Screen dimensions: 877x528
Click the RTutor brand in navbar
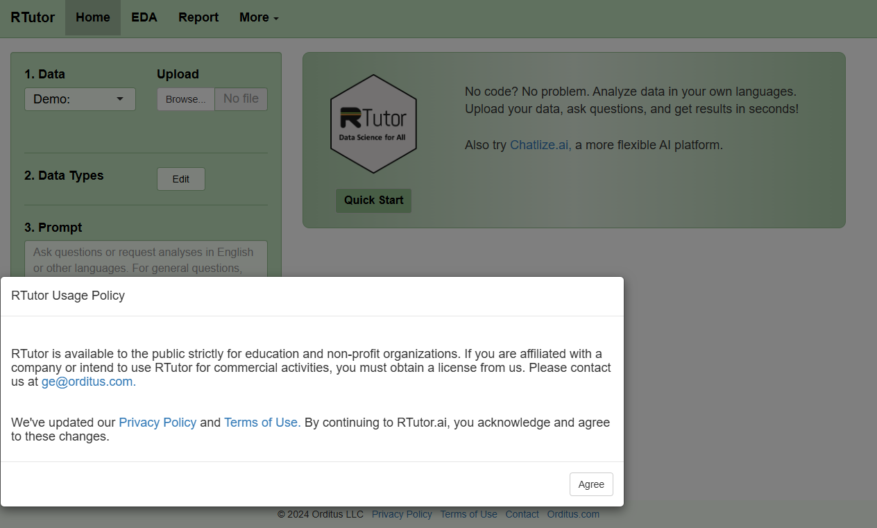pyautogui.click(x=32, y=17)
